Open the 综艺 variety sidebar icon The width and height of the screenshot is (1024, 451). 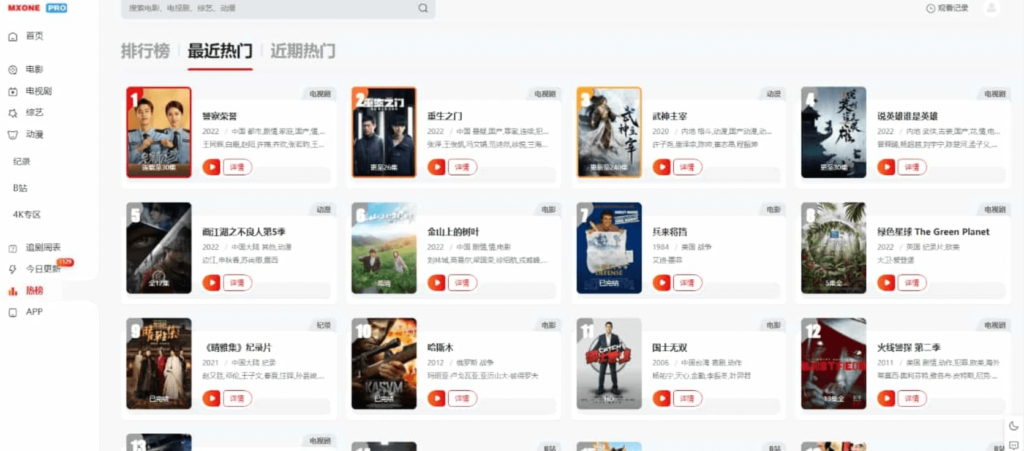[x=12, y=113]
